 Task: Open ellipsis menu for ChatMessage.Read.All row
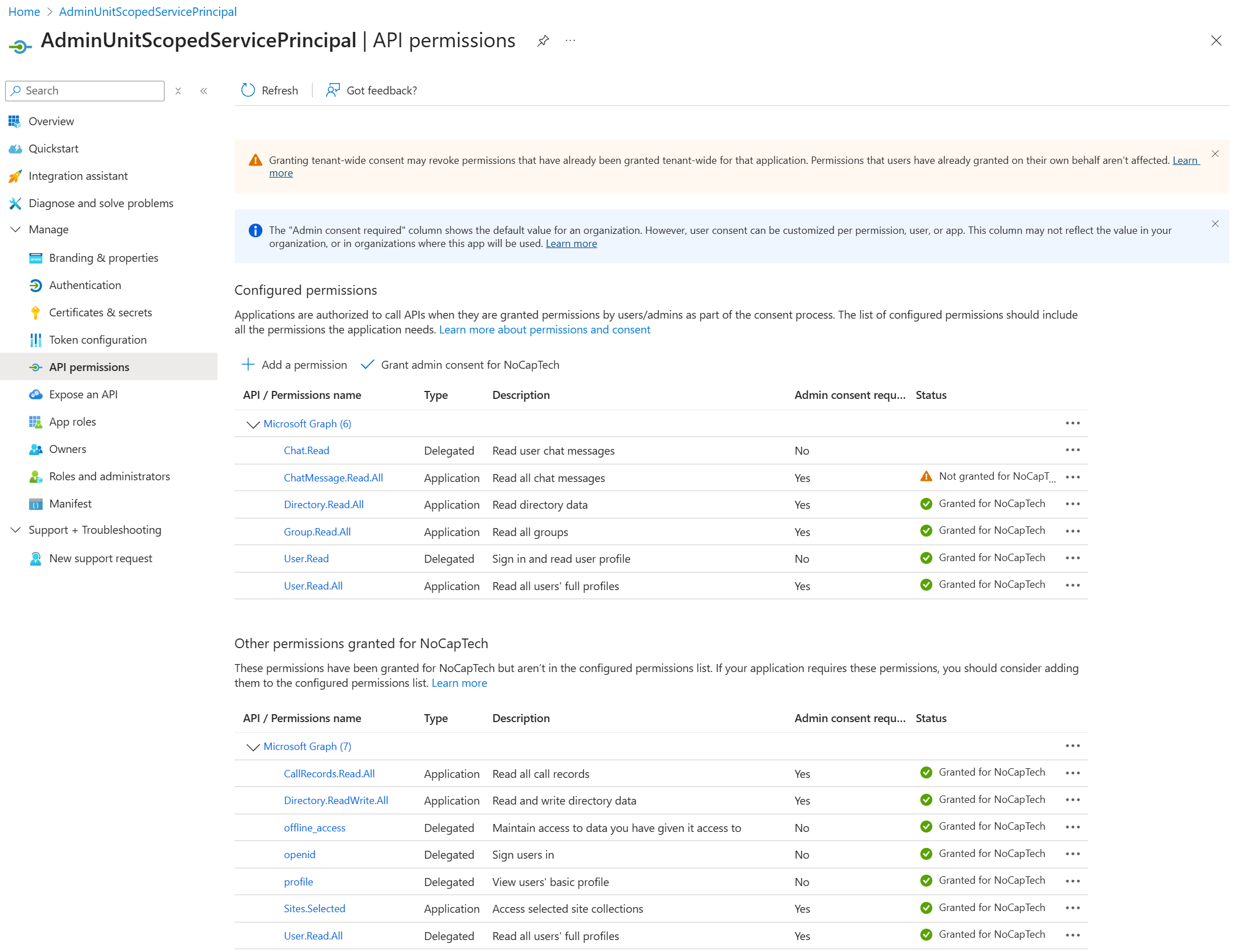click(1073, 477)
